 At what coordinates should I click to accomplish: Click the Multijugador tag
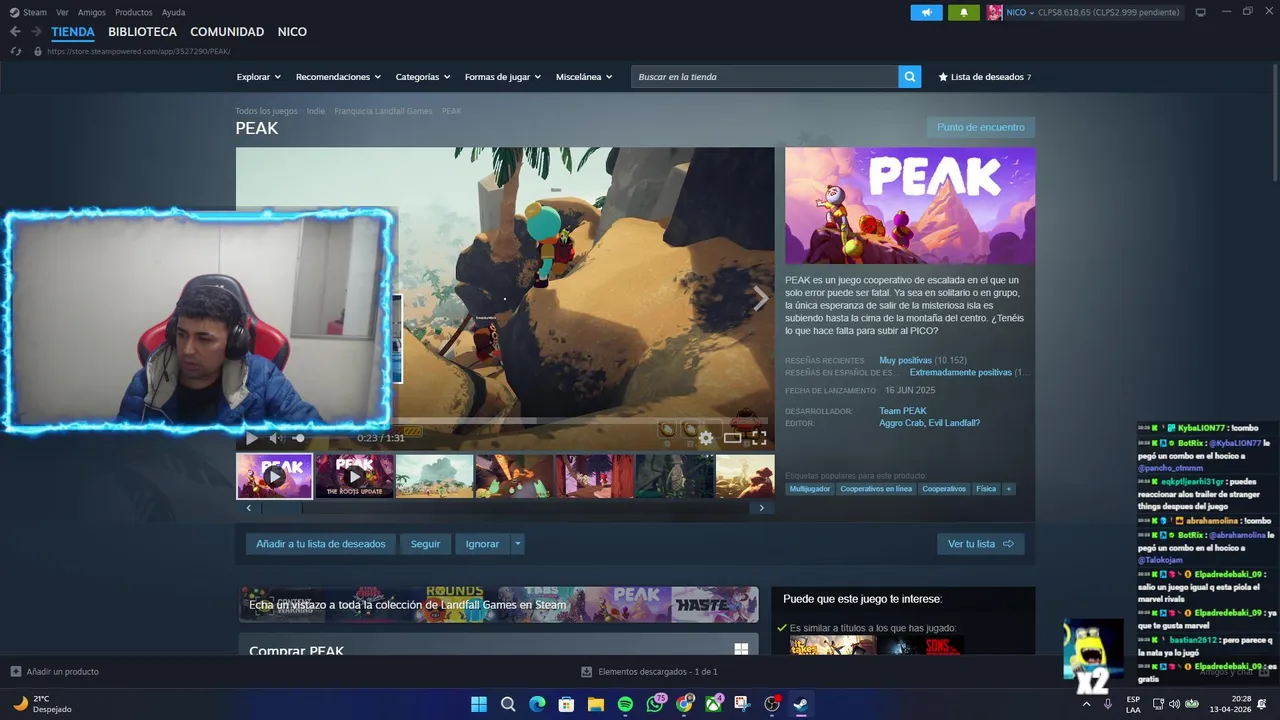click(809, 489)
